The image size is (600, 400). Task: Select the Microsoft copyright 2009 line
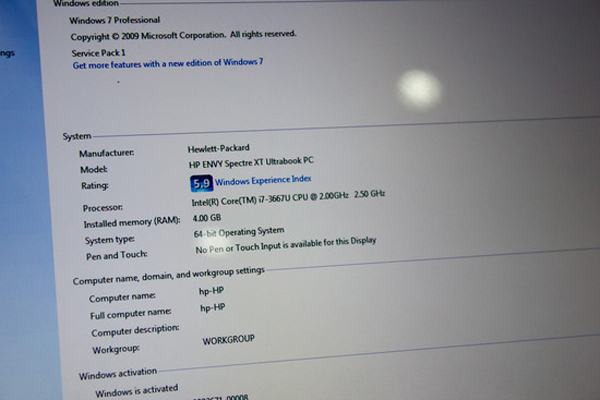click(183, 35)
